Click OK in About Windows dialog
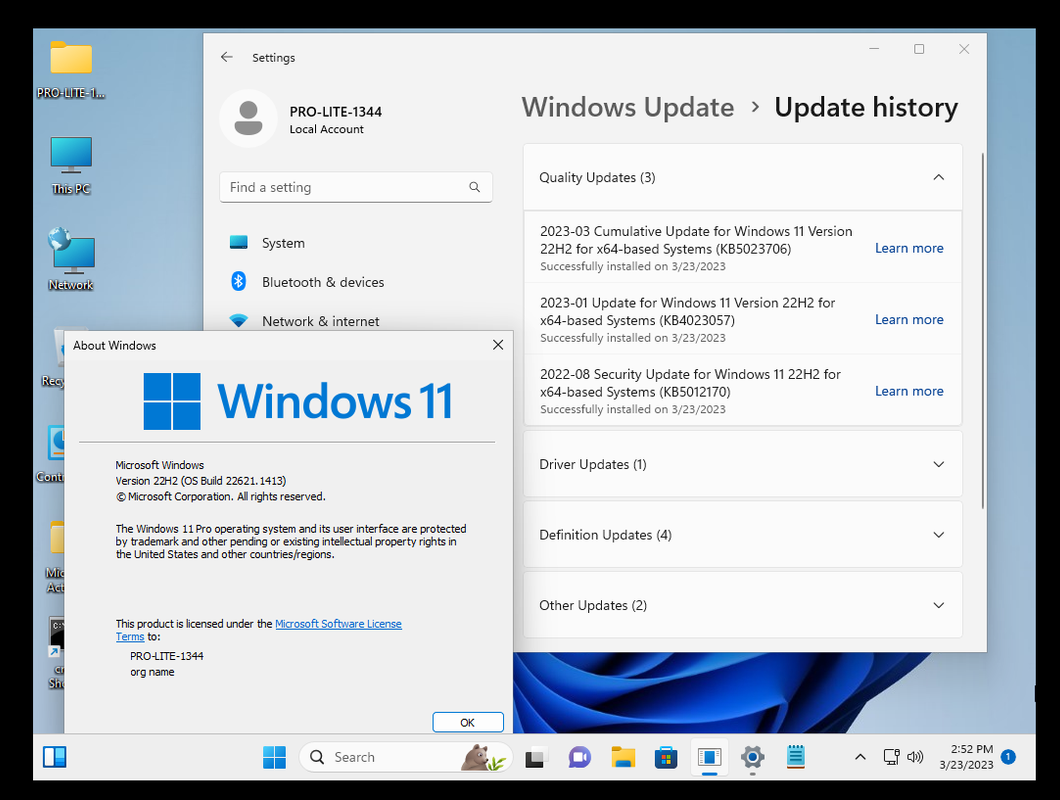1060x800 pixels. point(468,722)
